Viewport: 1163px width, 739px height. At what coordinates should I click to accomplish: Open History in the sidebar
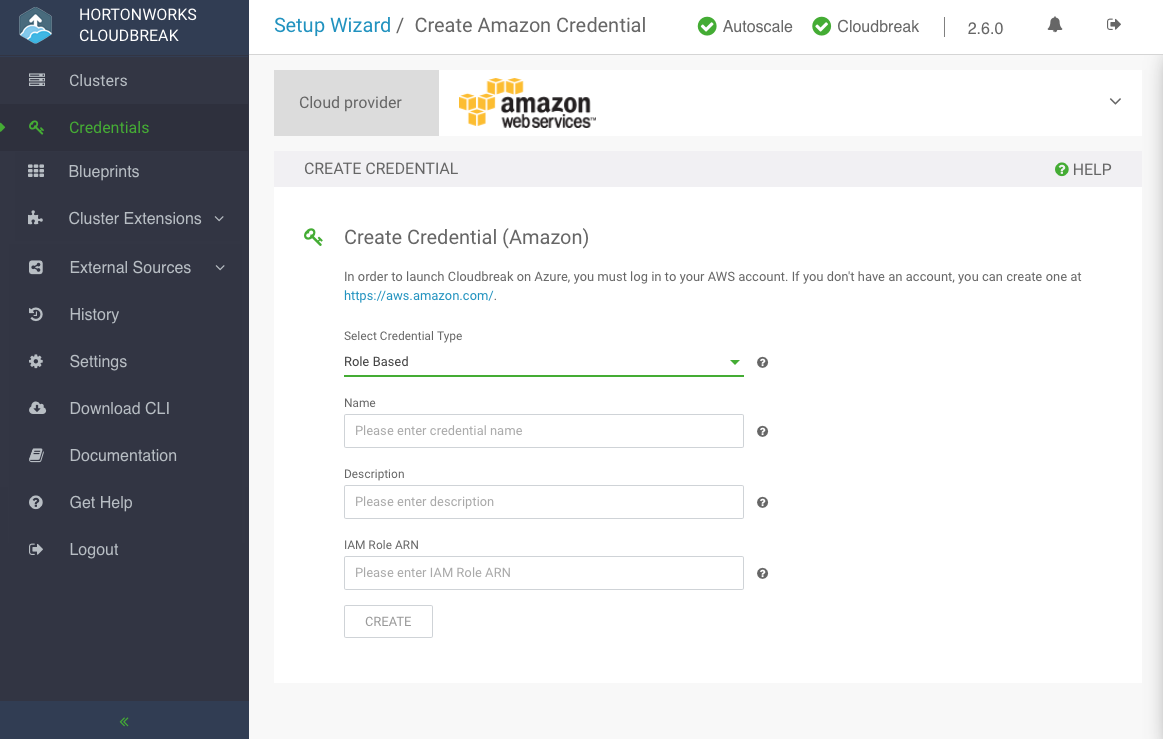(x=94, y=315)
